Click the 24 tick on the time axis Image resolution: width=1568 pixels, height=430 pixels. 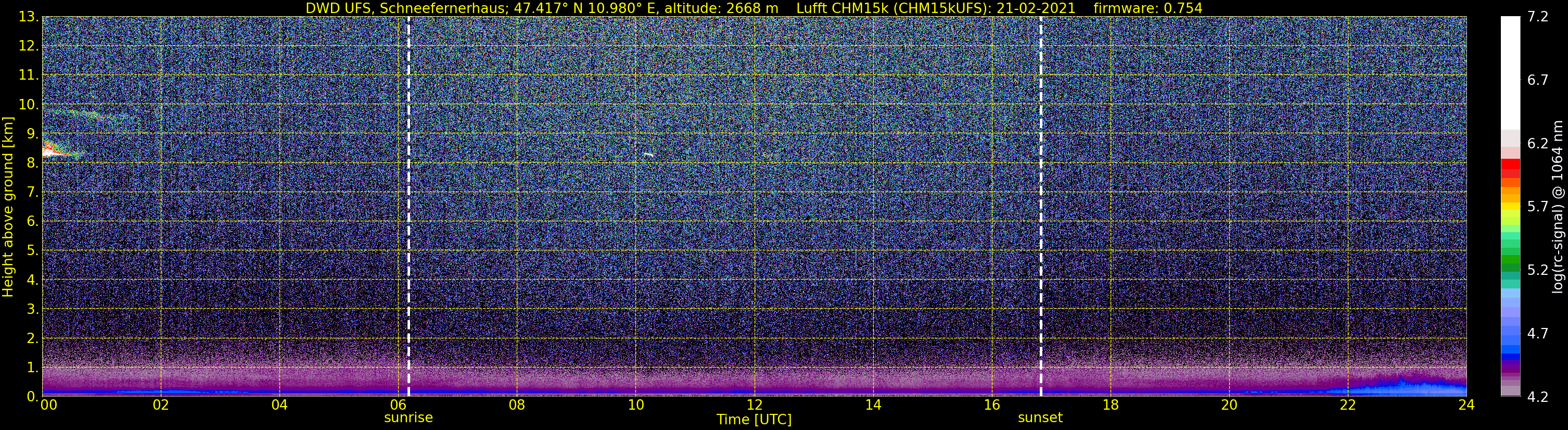point(1467,405)
